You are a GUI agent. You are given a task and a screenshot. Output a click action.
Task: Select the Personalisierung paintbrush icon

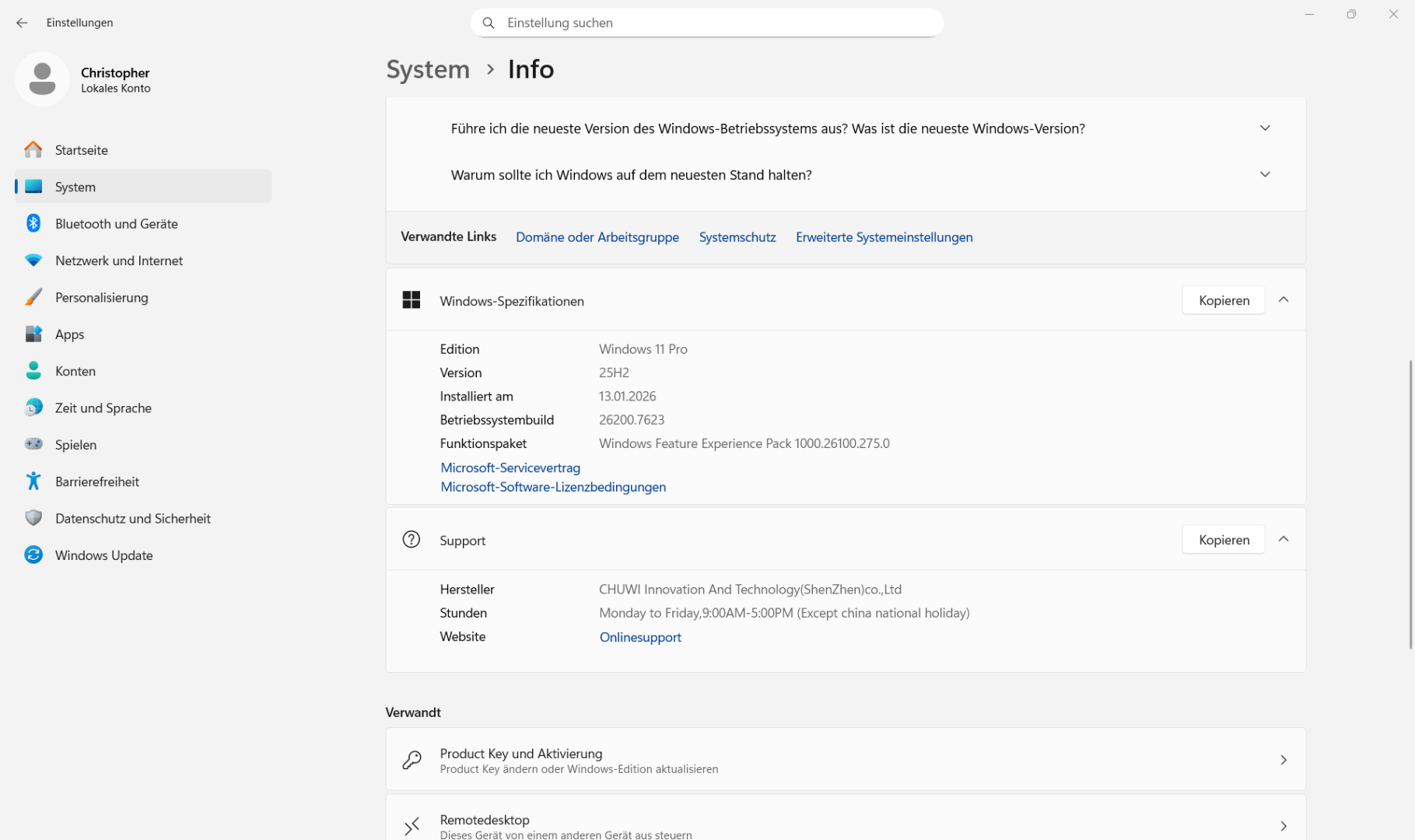click(33, 297)
